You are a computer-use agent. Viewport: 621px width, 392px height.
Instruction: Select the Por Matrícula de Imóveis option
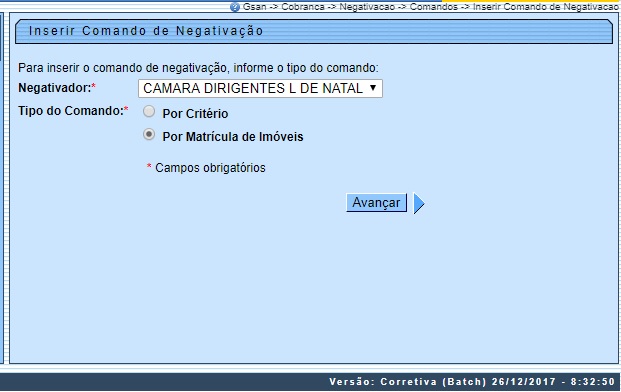(x=149, y=135)
